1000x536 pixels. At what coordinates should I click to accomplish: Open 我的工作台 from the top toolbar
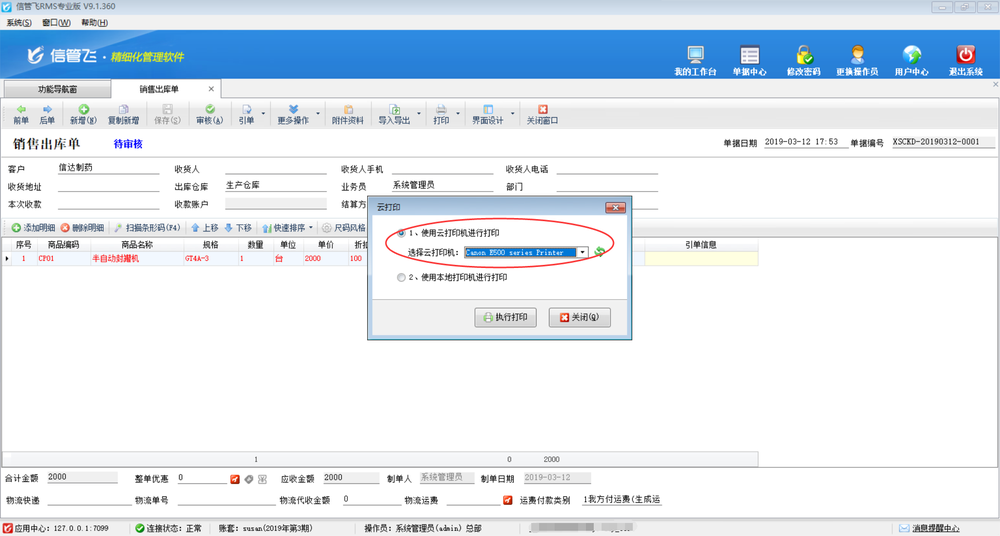(695, 56)
